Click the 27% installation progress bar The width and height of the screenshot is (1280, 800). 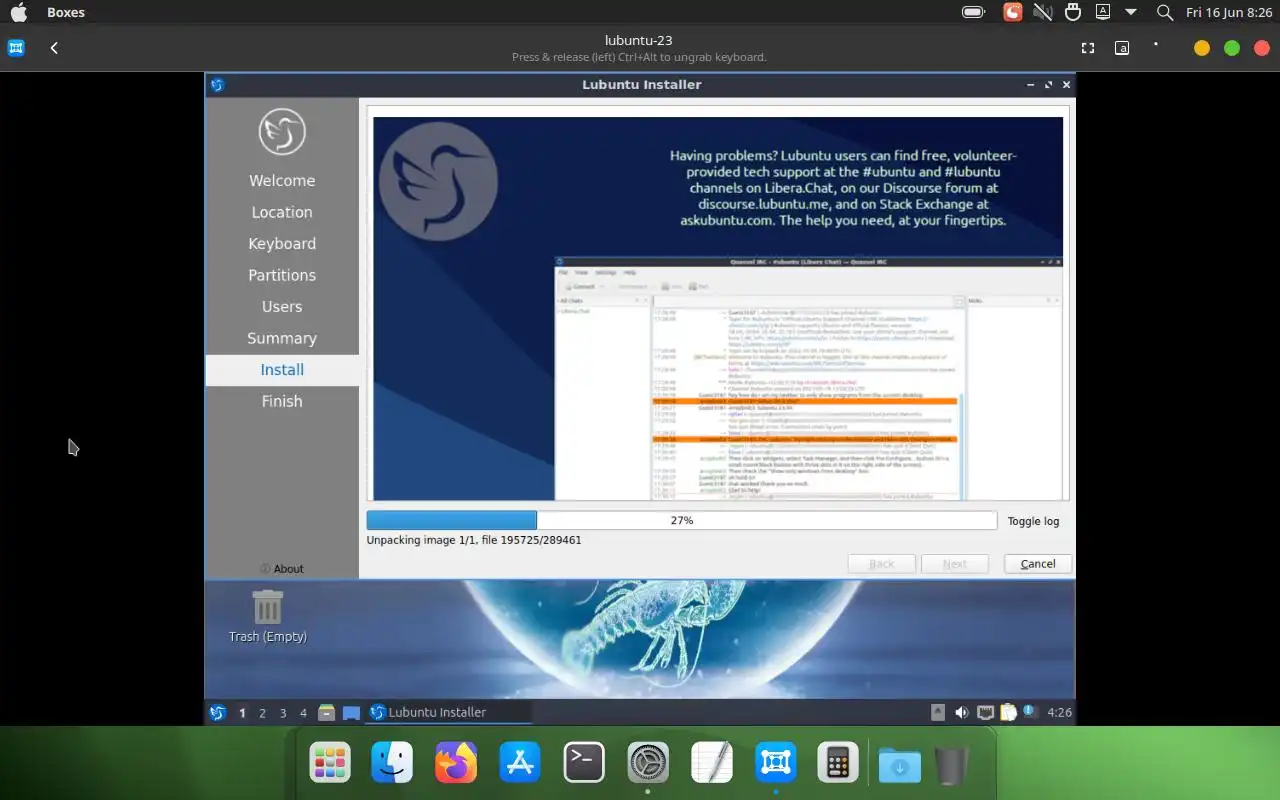tap(682, 521)
